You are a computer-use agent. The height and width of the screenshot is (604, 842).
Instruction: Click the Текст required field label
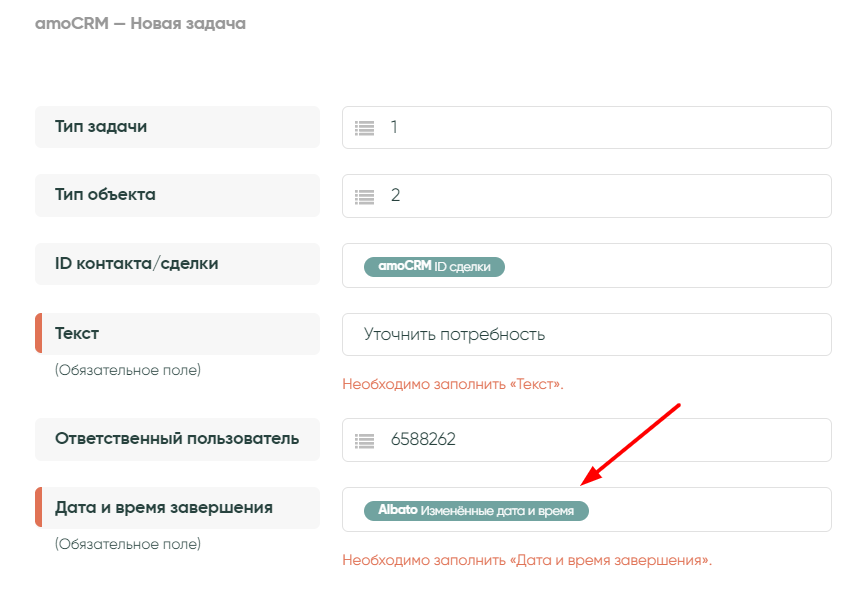pos(77,333)
